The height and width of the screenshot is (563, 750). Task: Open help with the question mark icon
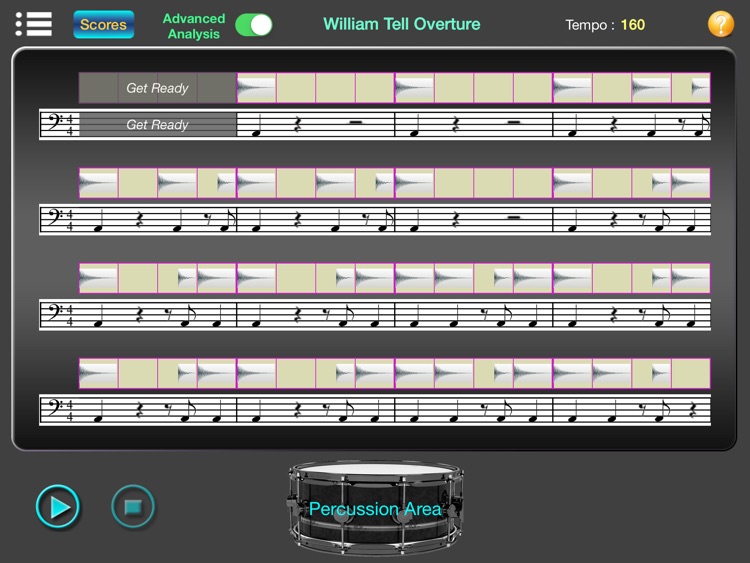pyautogui.click(x=720, y=24)
